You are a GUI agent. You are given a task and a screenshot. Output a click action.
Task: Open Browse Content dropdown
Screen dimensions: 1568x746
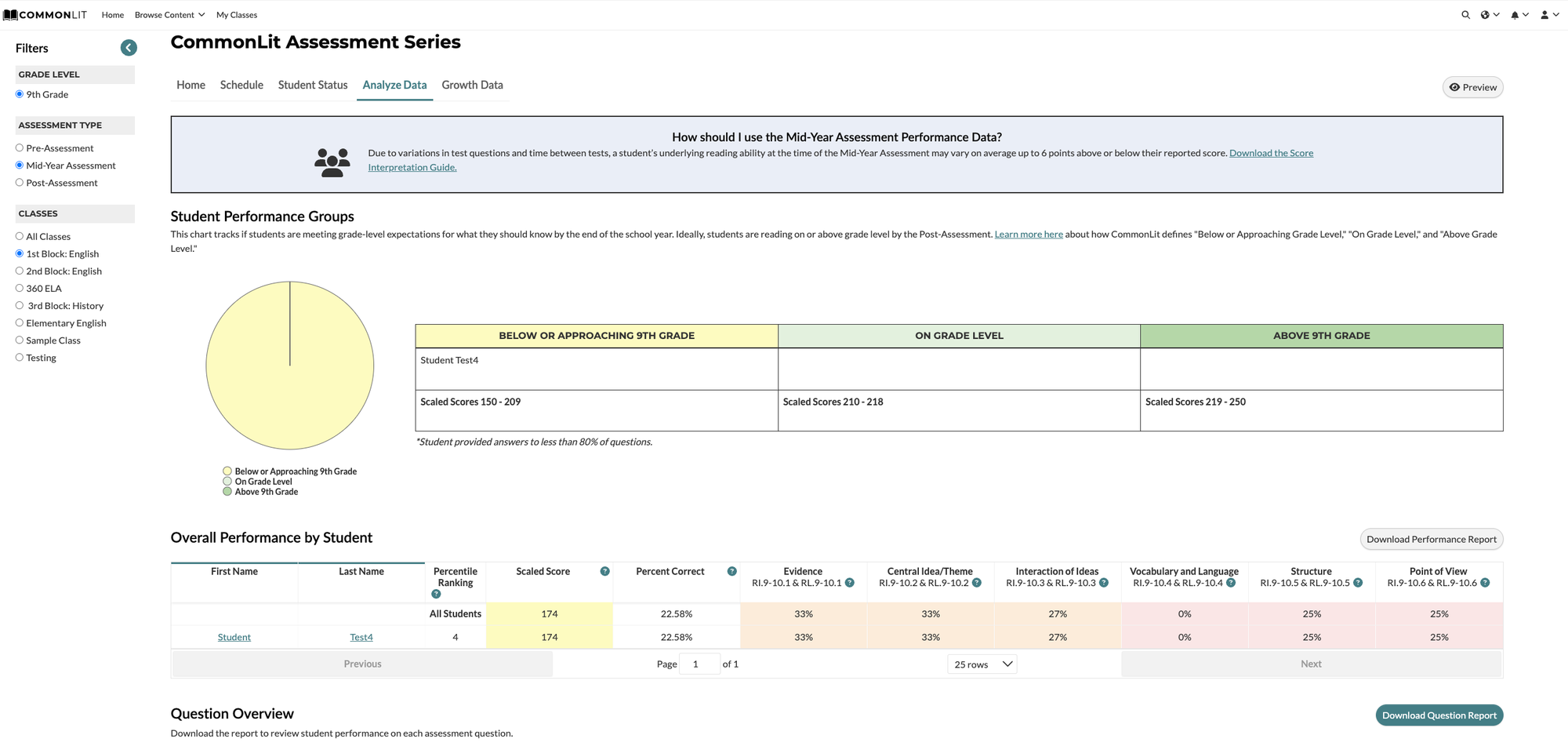169,15
